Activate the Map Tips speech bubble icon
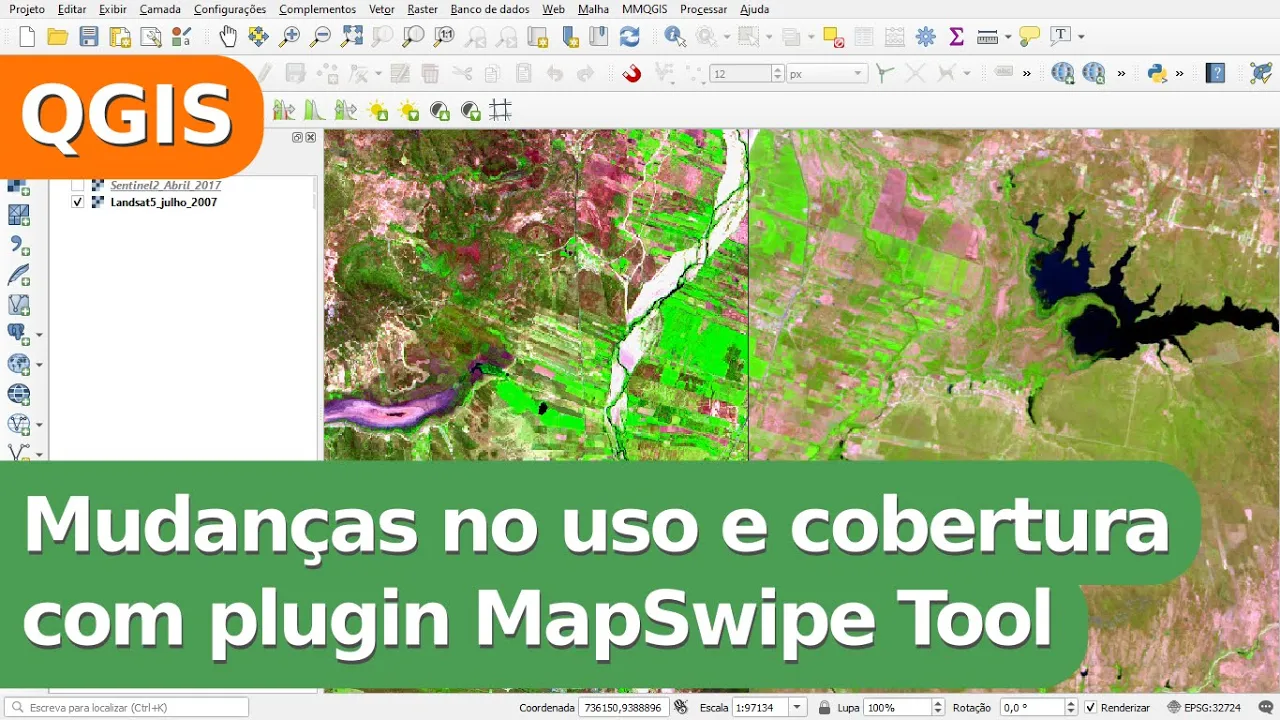1280x720 pixels. [1030, 37]
